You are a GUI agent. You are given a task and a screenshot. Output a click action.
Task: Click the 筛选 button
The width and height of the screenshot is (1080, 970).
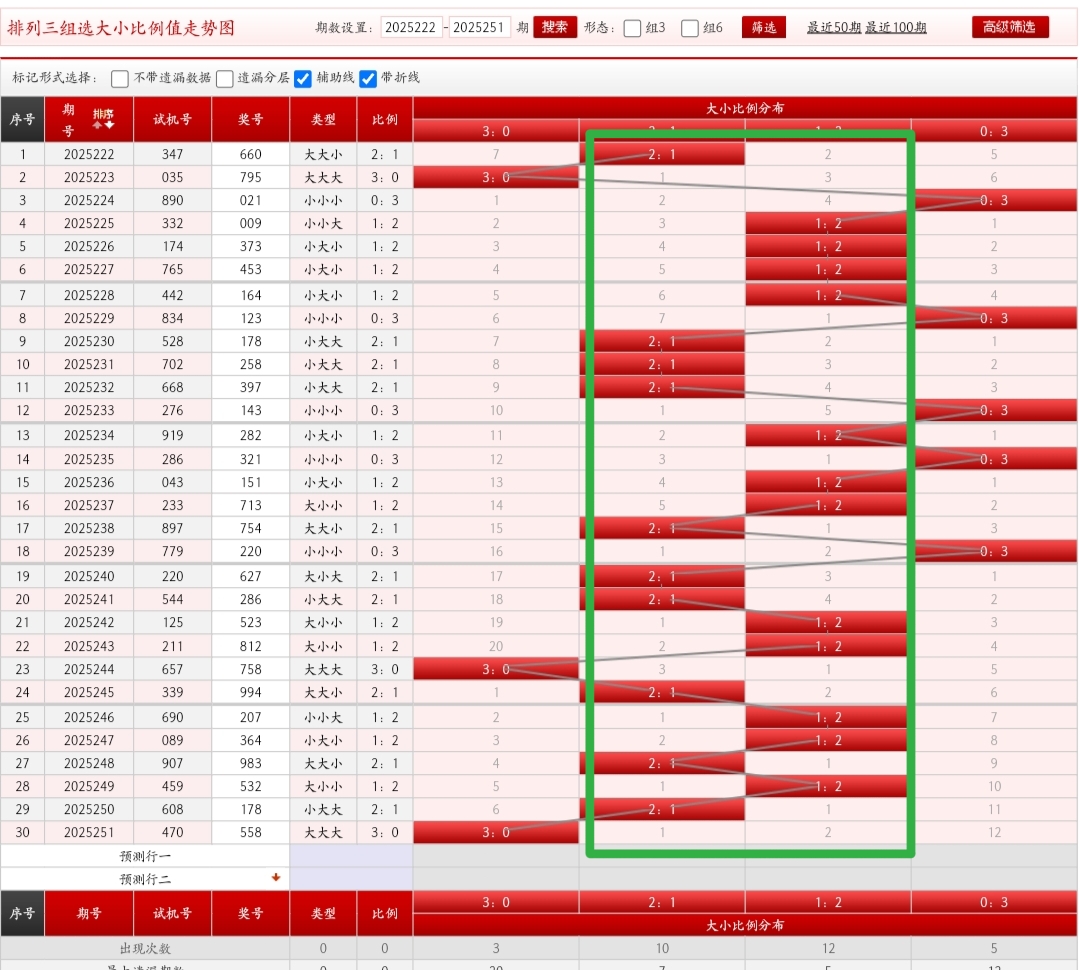[764, 27]
